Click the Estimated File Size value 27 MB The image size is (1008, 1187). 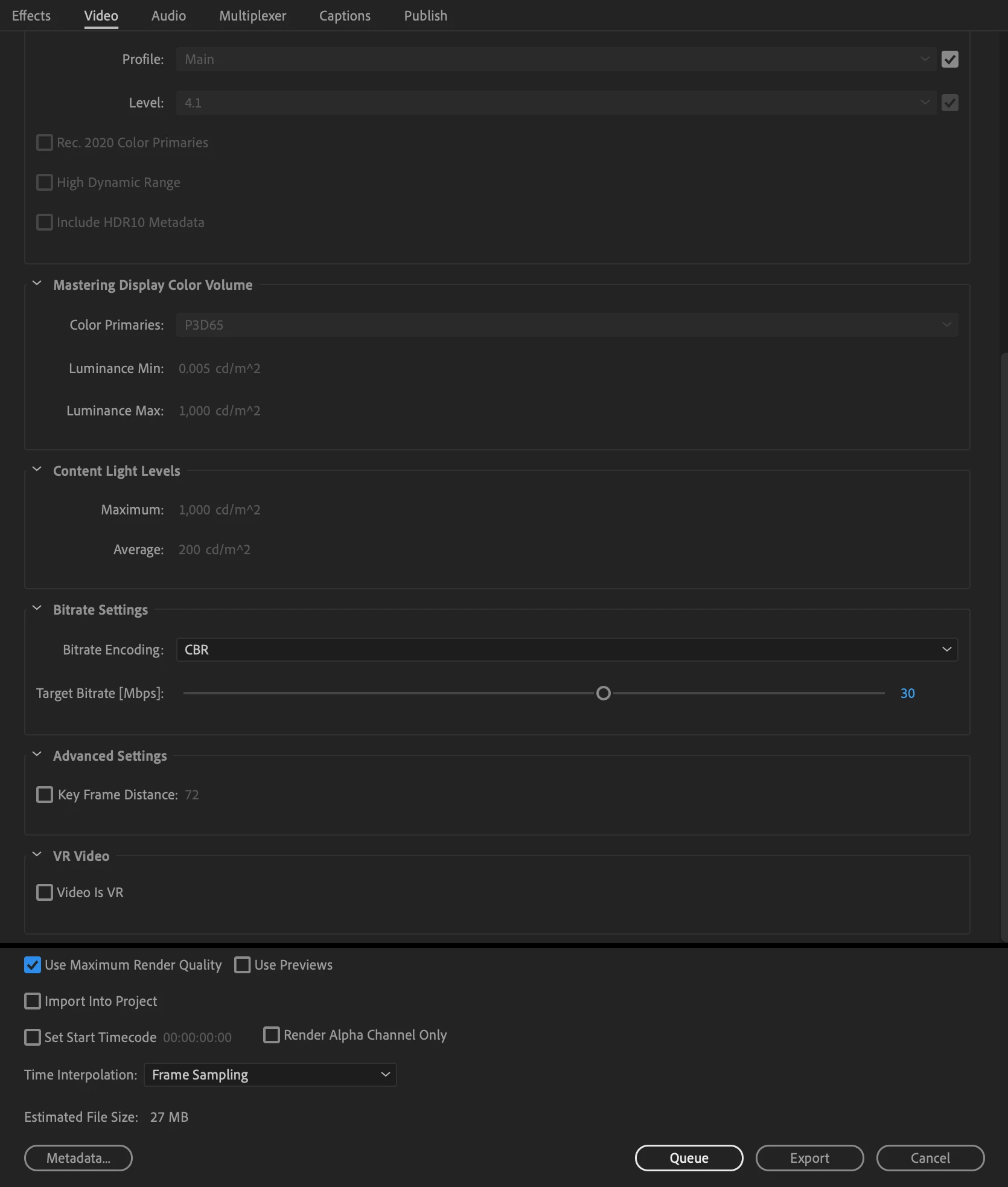point(169,1117)
